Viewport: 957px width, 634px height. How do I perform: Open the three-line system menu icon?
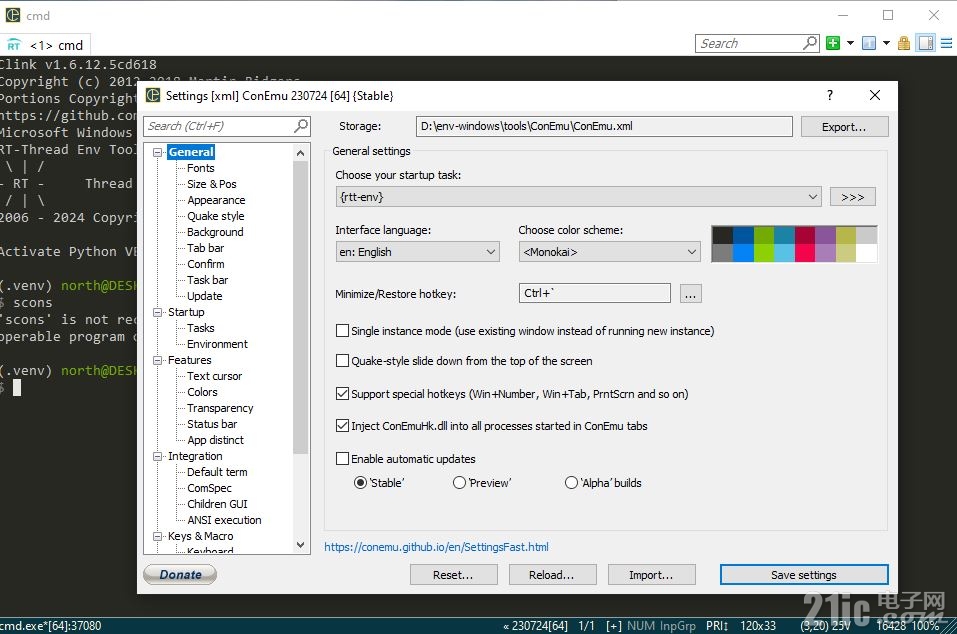click(x=946, y=43)
